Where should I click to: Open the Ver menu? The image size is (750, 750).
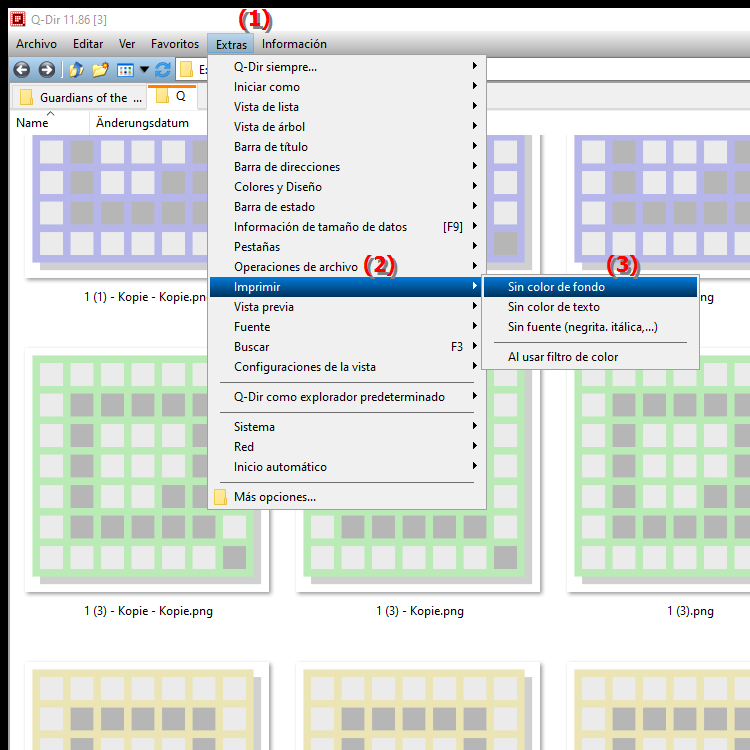[127, 44]
